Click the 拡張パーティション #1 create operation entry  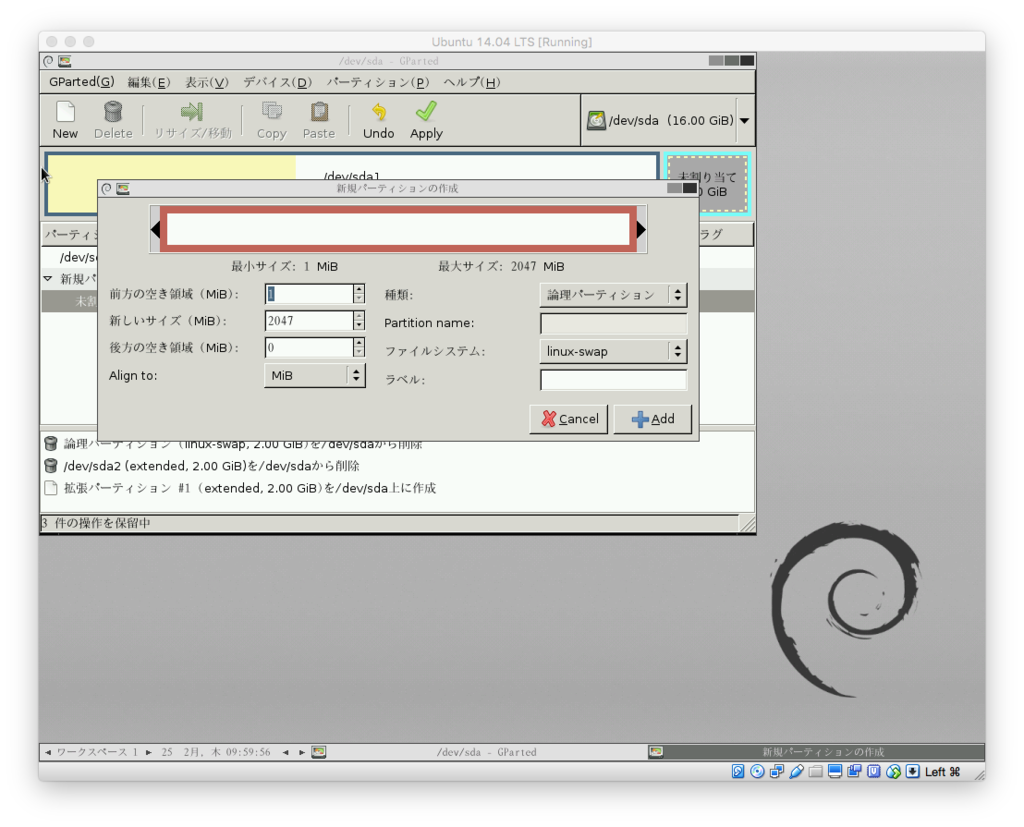tap(249, 488)
